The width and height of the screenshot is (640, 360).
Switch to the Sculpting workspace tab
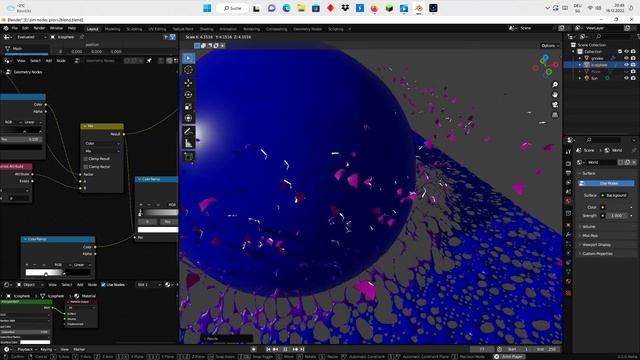[x=134, y=29]
